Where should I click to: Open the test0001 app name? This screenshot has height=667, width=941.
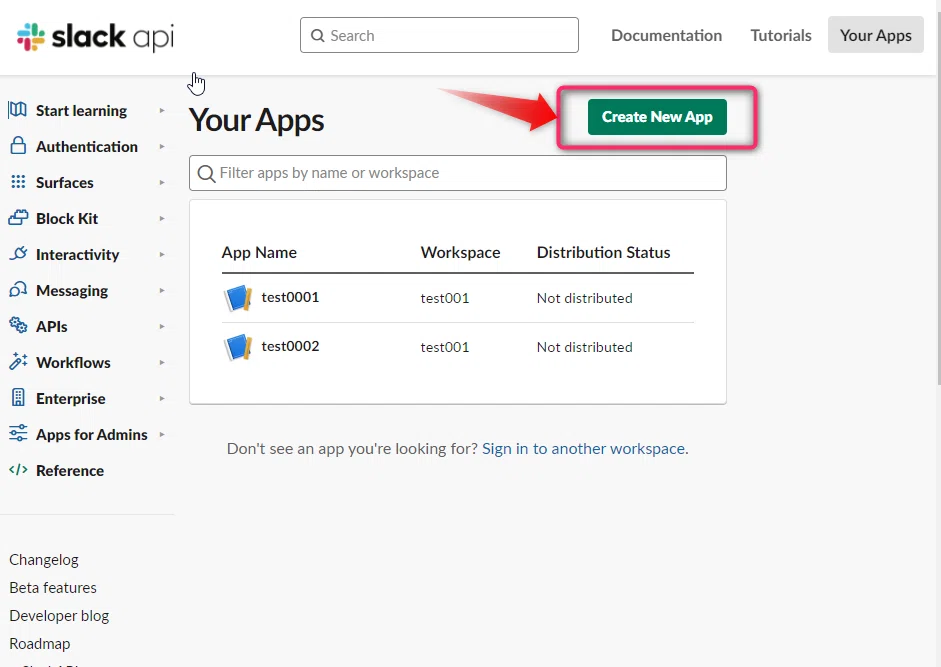pos(290,297)
